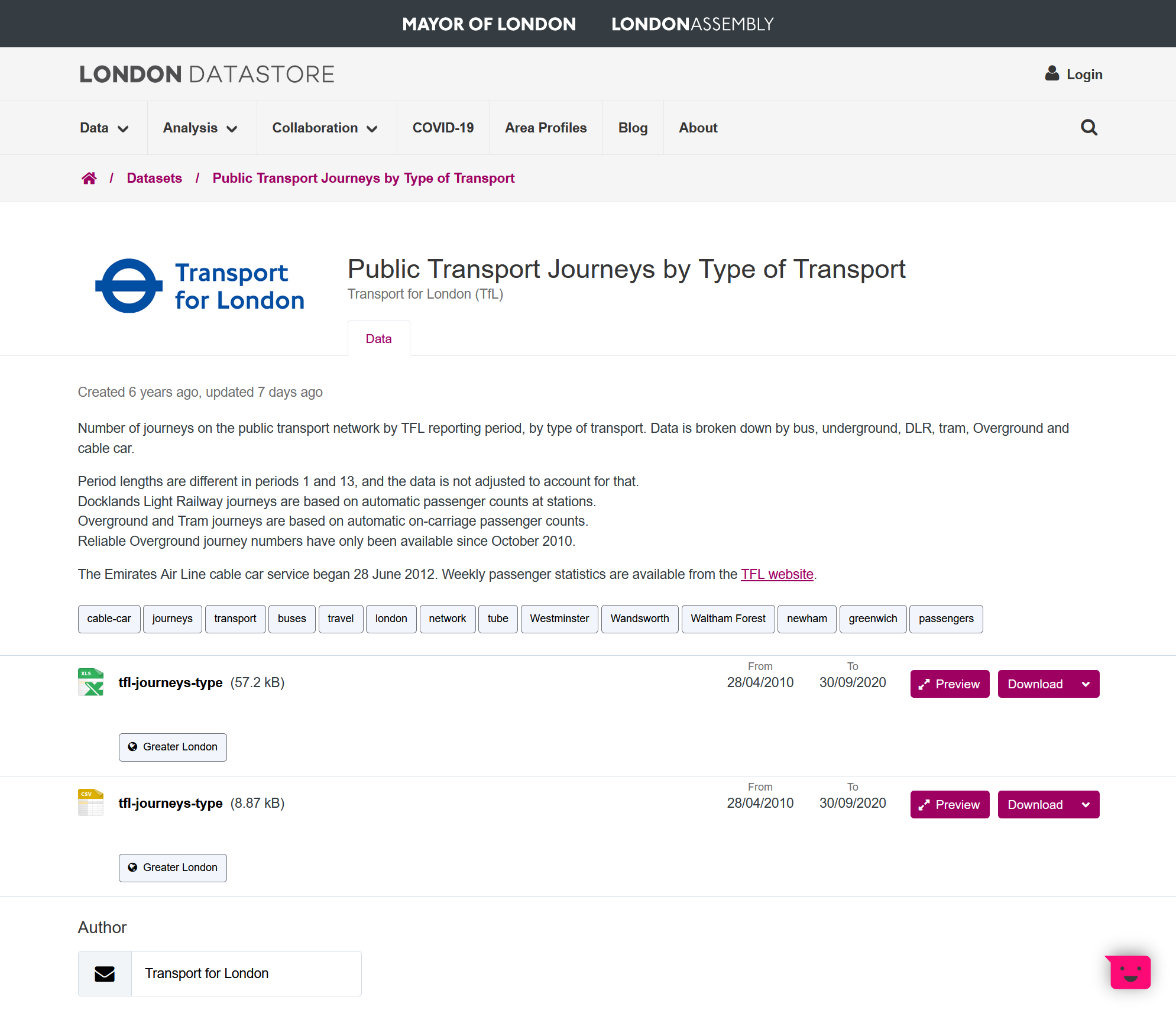Open Download options arrow for XLS file
Screen dimensions: 1176x1010
tap(1086, 684)
